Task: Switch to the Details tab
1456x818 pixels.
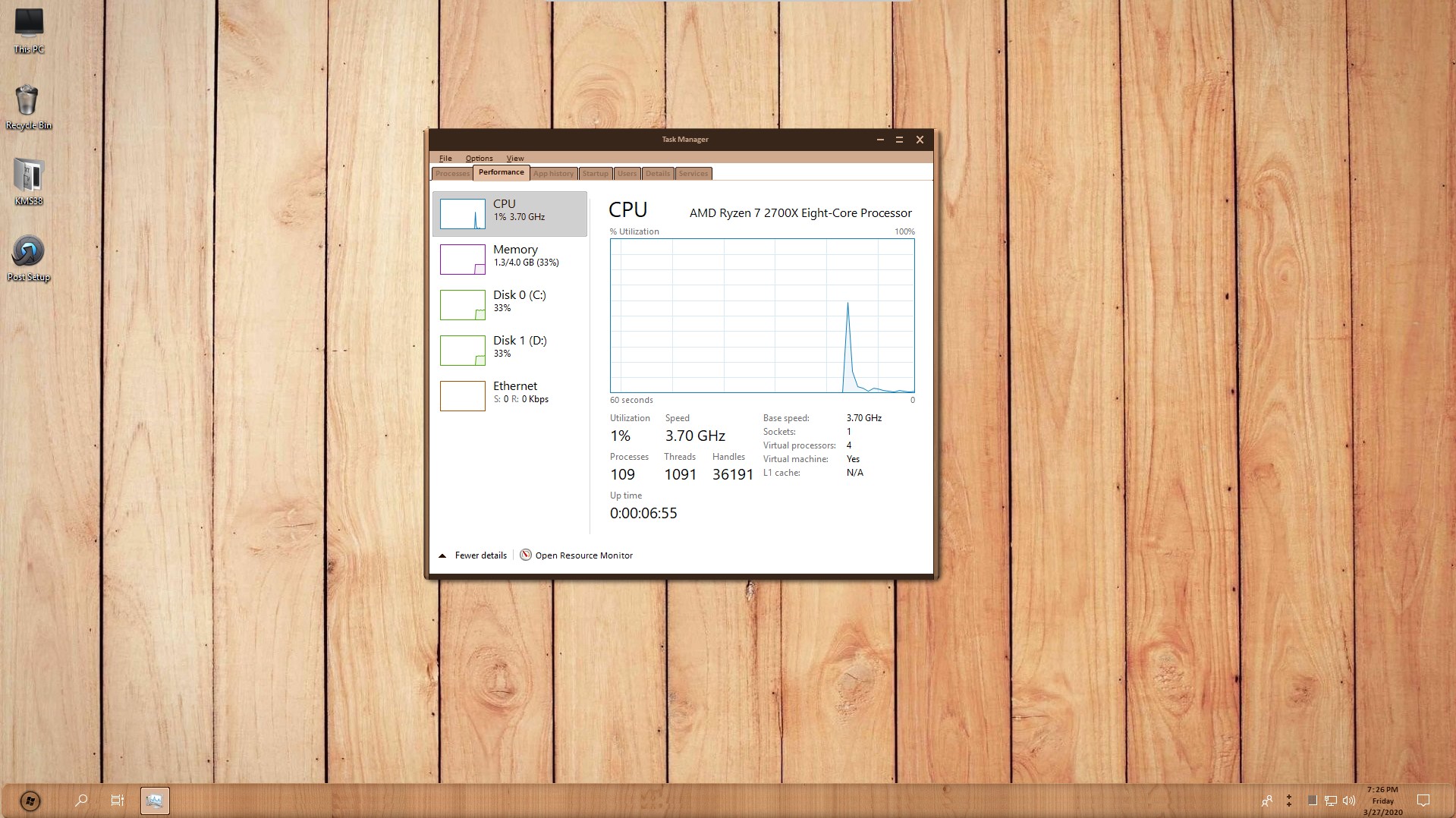Action: click(658, 174)
